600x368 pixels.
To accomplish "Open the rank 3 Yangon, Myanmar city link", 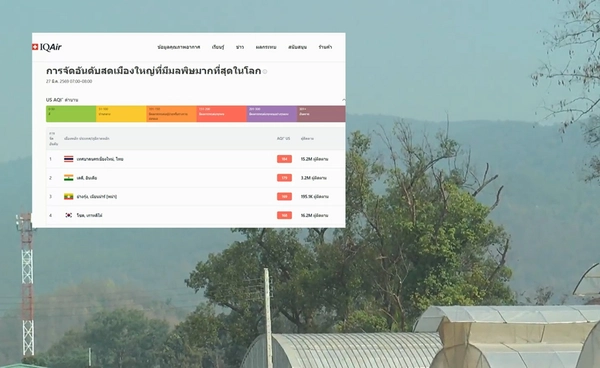I will pyautogui.click(x=97, y=196).
